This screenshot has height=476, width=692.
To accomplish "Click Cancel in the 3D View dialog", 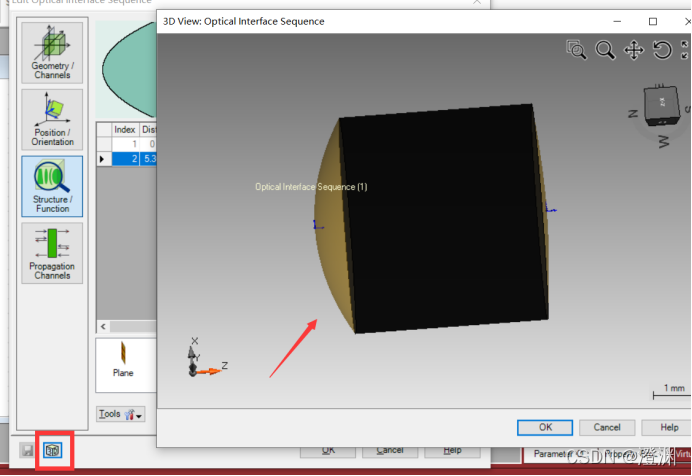I will click(x=607, y=427).
